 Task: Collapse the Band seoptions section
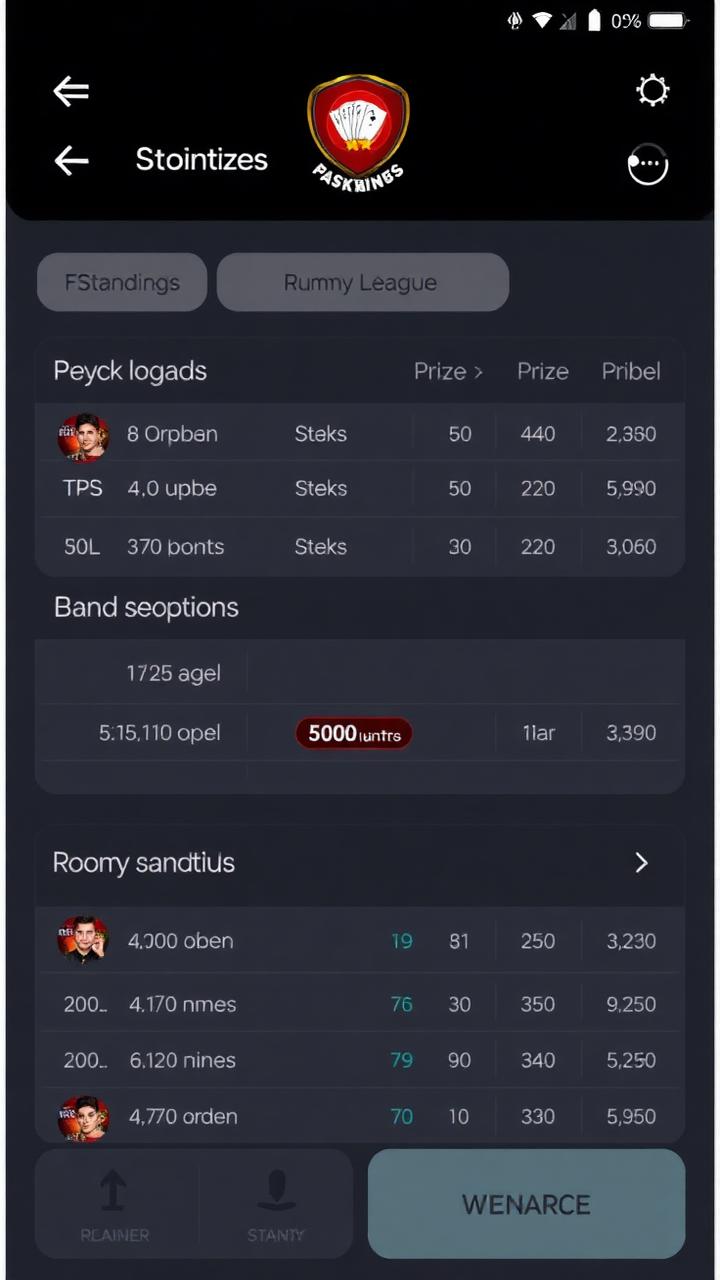pos(146,607)
